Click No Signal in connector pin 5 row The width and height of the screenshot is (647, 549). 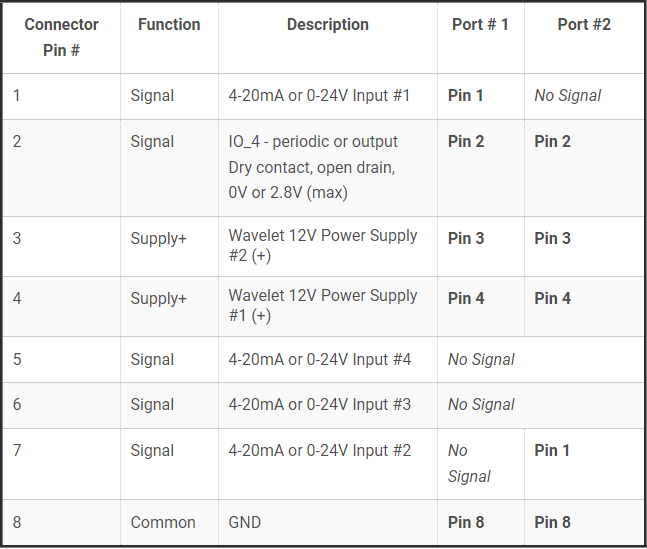(x=481, y=360)
